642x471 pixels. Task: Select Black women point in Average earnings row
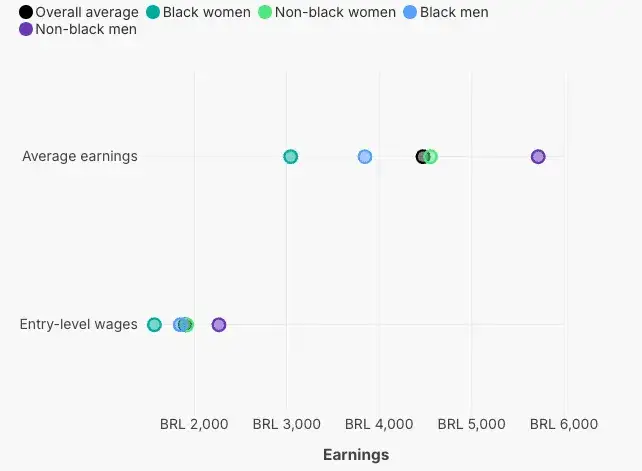tap(291, 156)
